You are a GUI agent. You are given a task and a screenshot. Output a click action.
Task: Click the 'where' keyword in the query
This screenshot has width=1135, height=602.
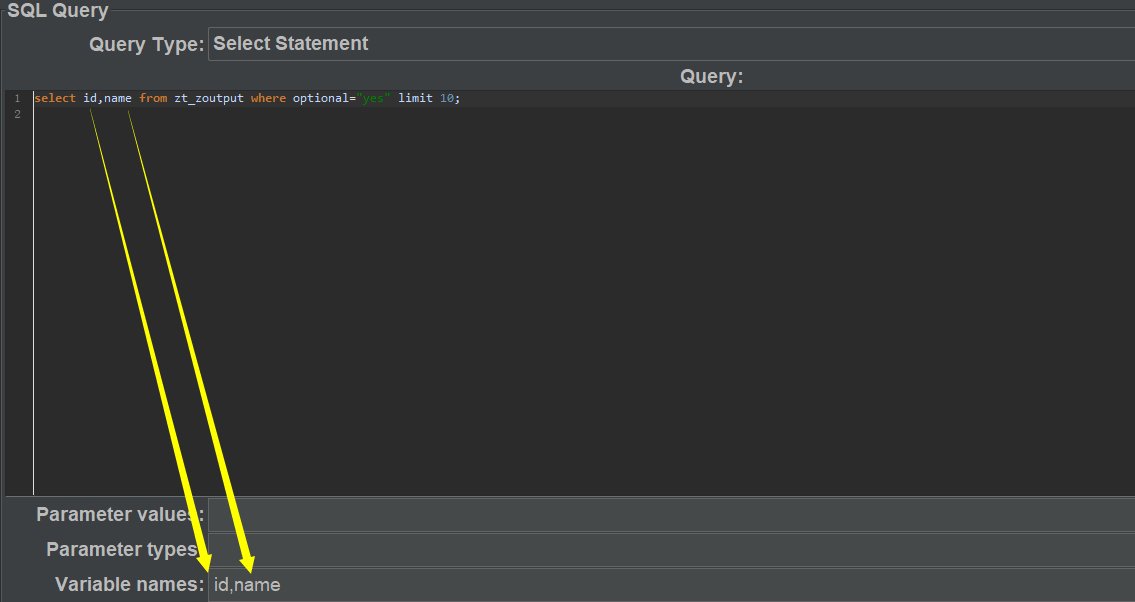268,98
